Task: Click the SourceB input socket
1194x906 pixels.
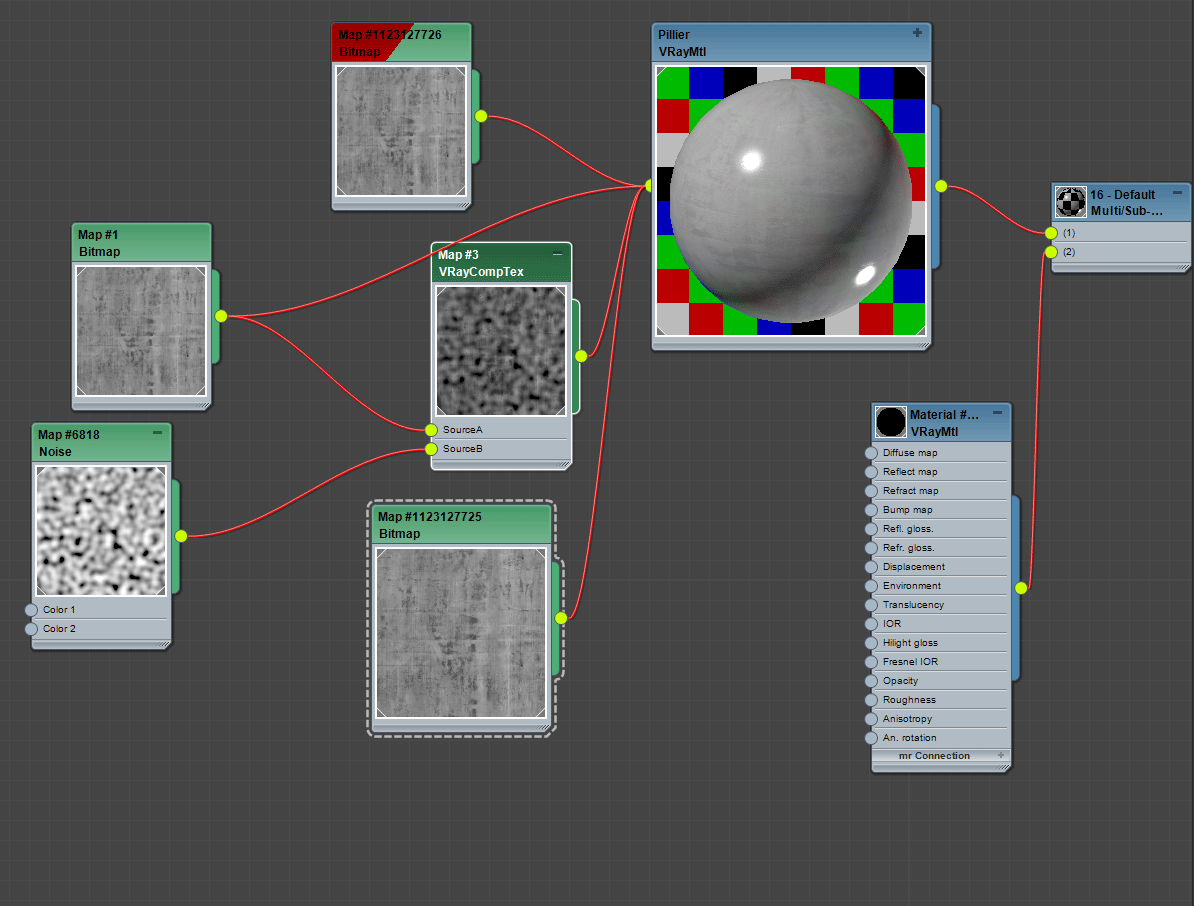Action: click(431, 449)
